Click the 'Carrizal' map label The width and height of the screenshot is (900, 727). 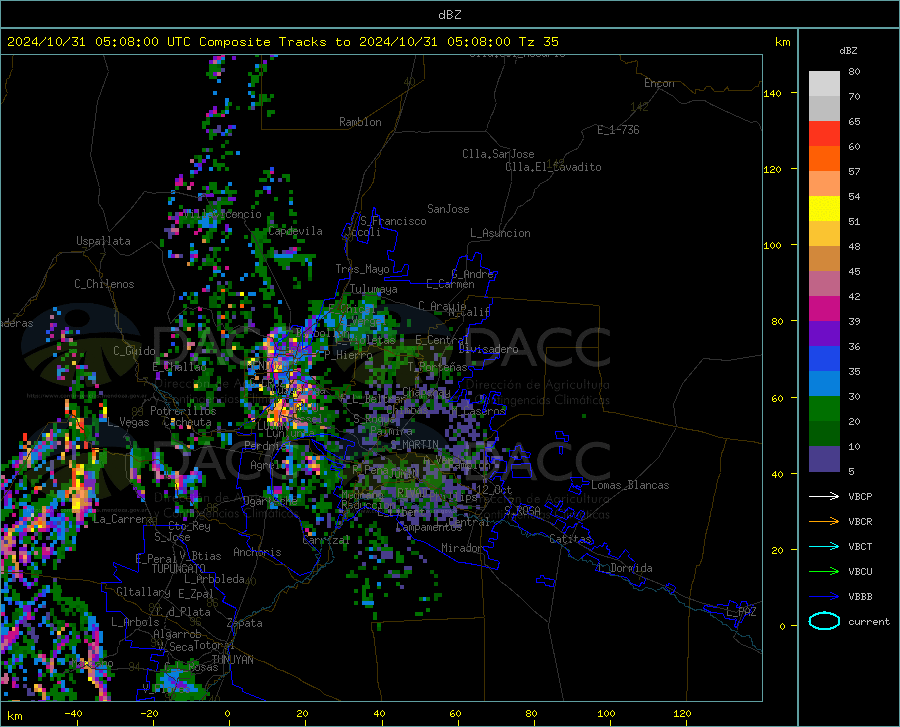[326, 540]
